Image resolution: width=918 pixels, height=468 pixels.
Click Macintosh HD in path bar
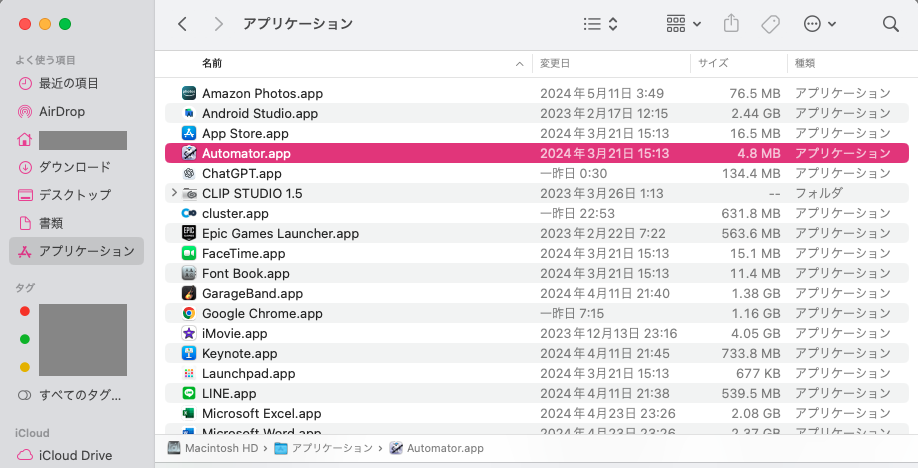tap(213, 448)
